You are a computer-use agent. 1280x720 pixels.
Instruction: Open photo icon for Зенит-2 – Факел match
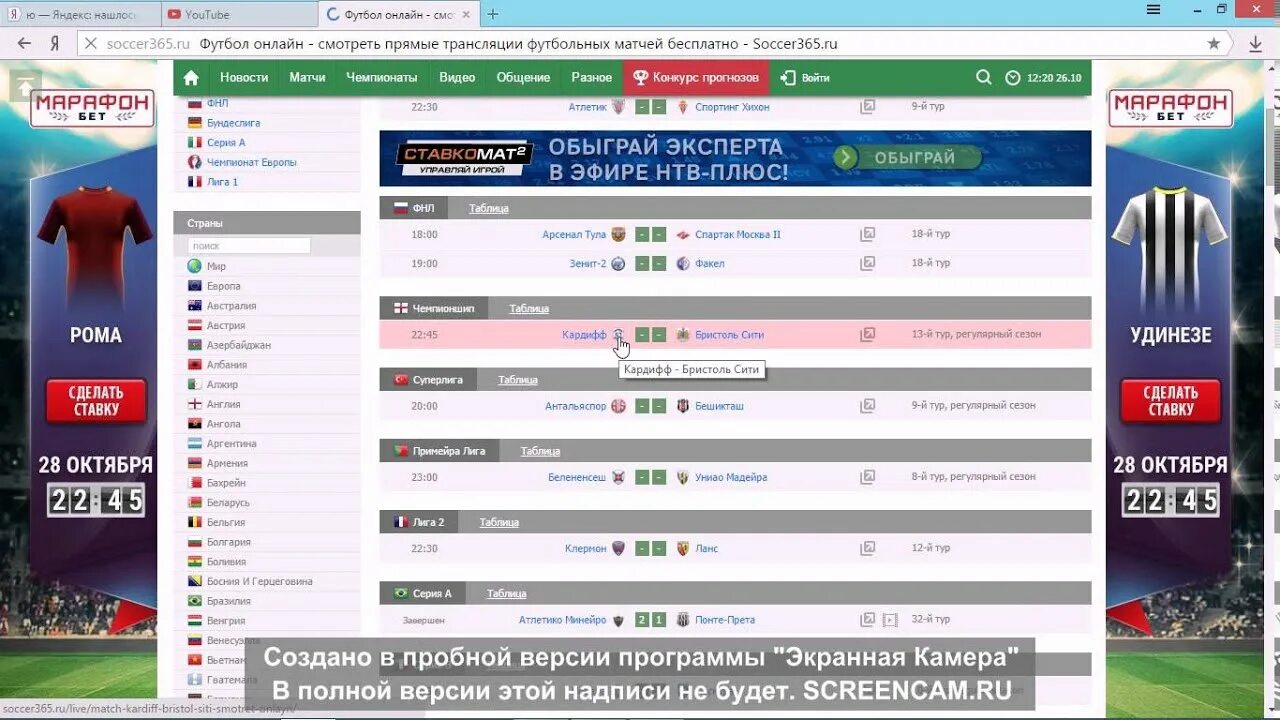[x=868, y=264]
